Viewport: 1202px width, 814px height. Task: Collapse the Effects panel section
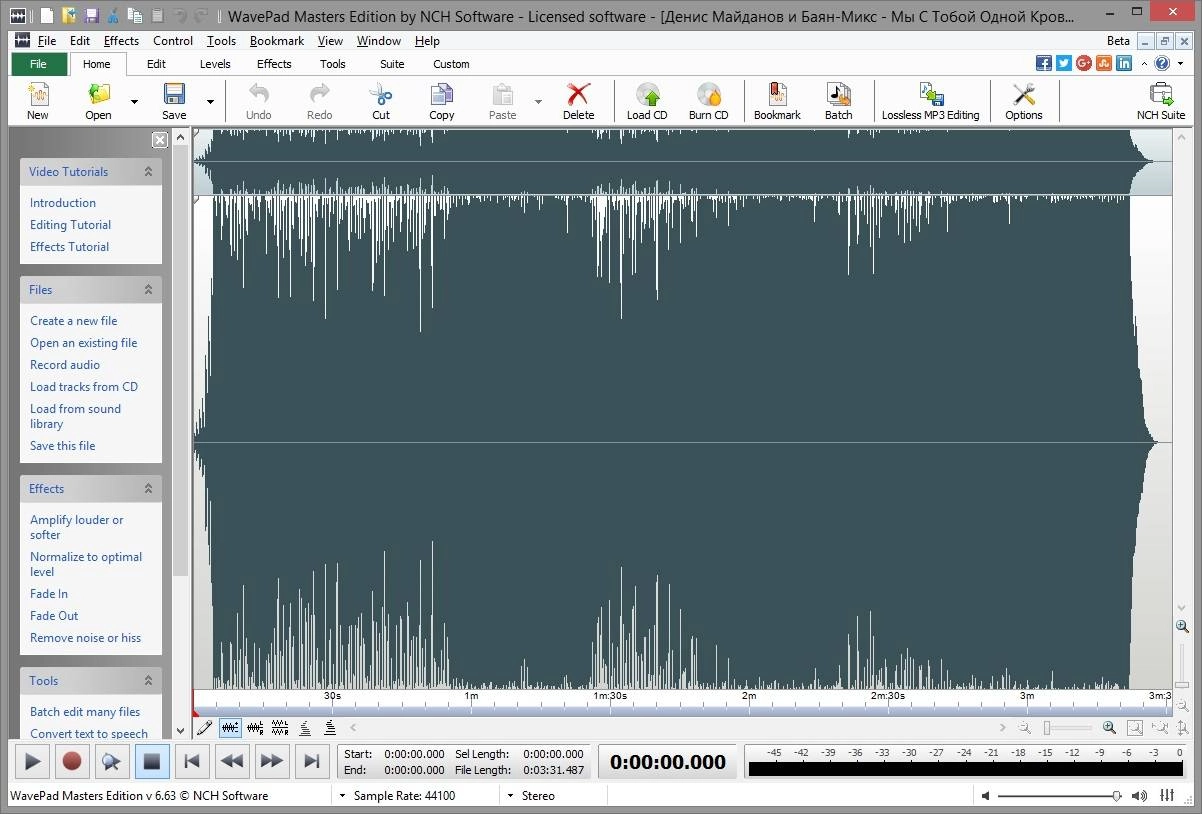point(148,489)
